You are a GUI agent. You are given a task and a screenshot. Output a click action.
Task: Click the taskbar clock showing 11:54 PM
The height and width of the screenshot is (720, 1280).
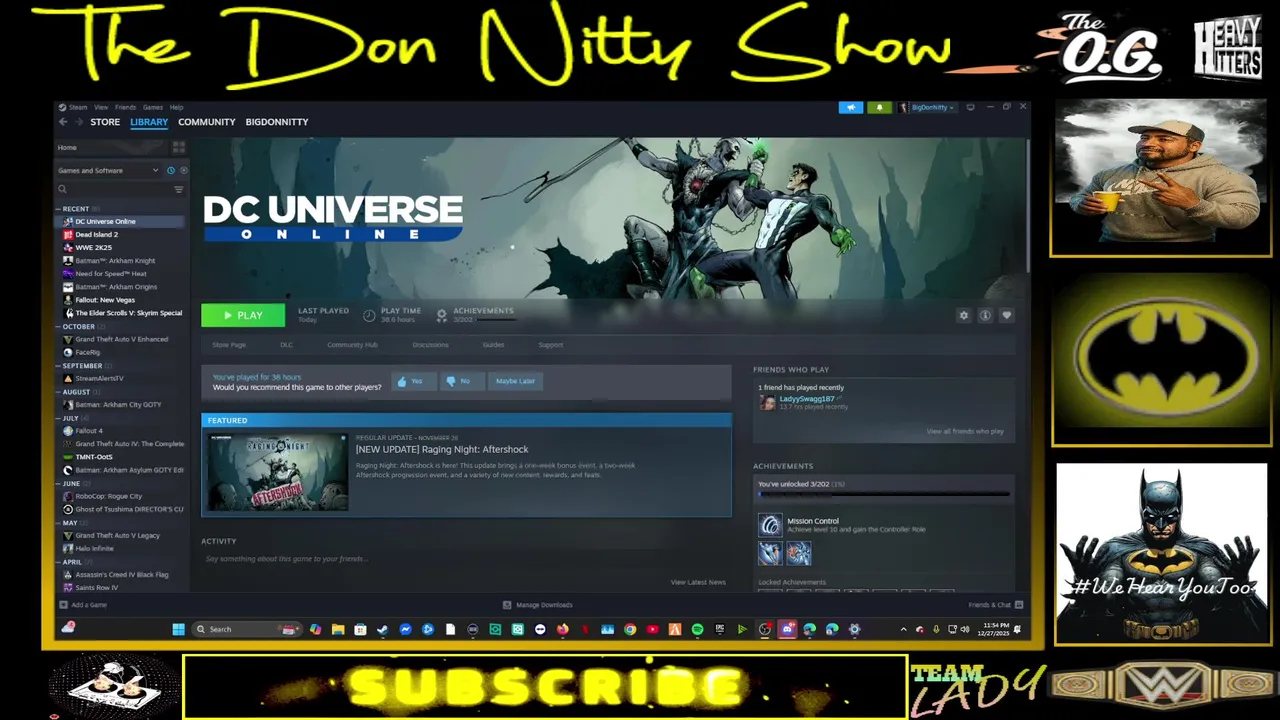click(995, 629)
